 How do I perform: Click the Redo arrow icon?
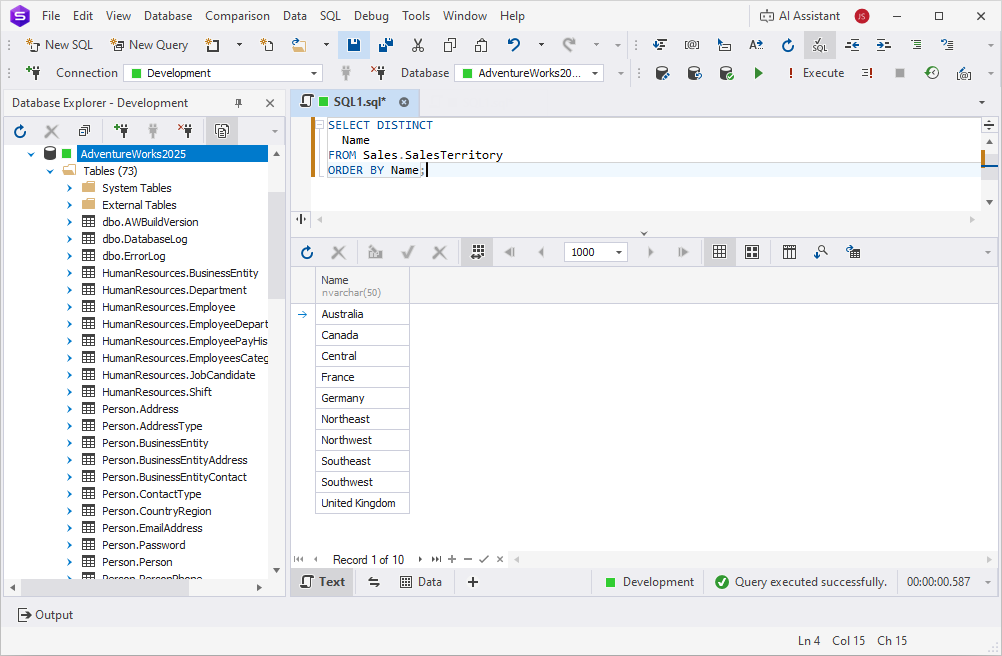coord(569,45)
